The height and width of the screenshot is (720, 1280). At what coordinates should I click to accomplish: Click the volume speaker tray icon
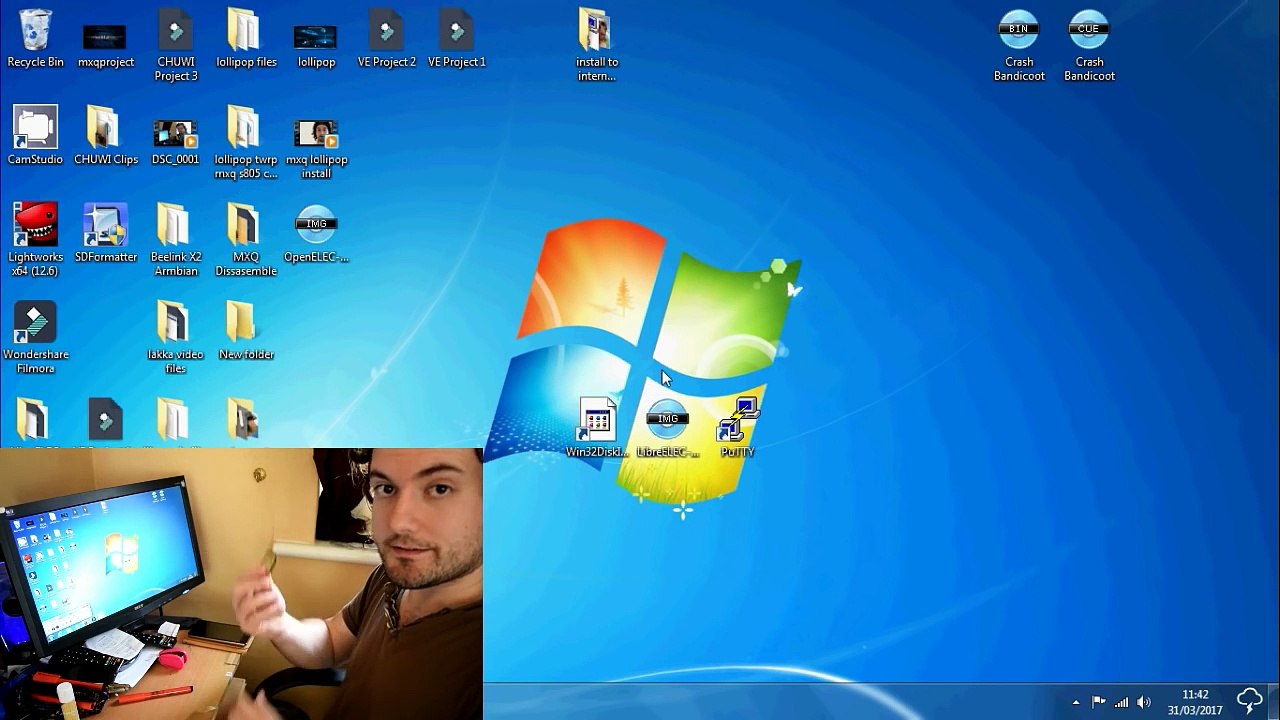pos(1144,702)
